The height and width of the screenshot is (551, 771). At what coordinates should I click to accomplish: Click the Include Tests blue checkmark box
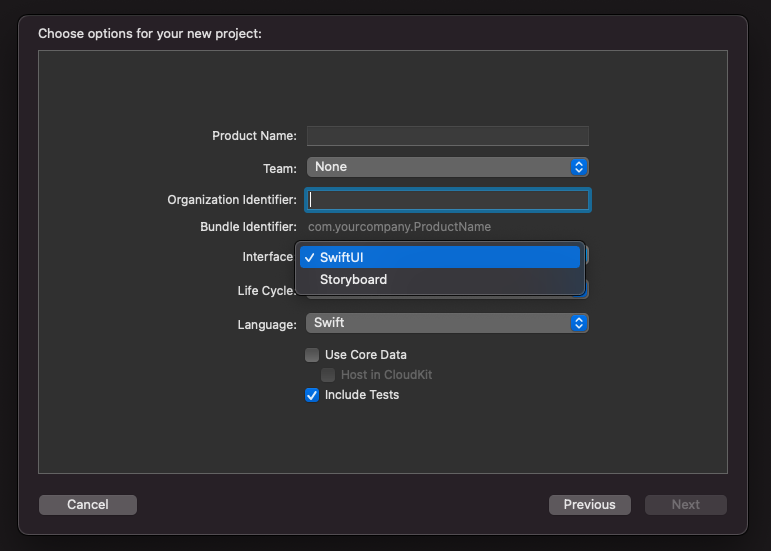(x=312, y=395)
